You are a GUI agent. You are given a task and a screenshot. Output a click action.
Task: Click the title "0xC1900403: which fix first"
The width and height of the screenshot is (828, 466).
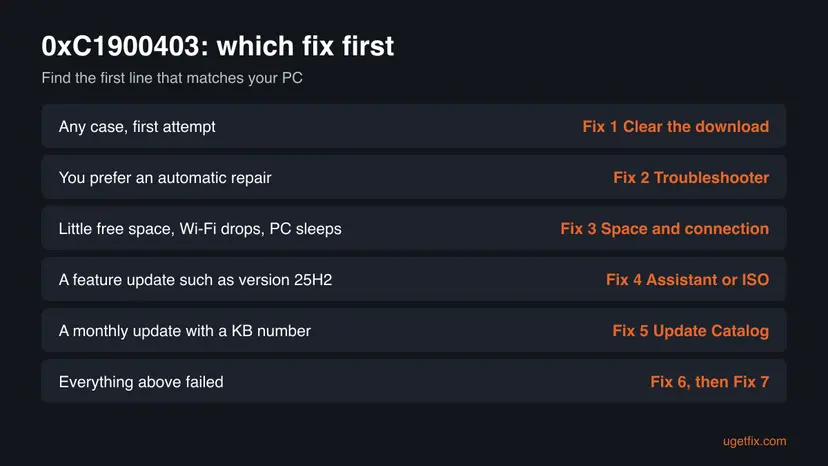(218, 46)
